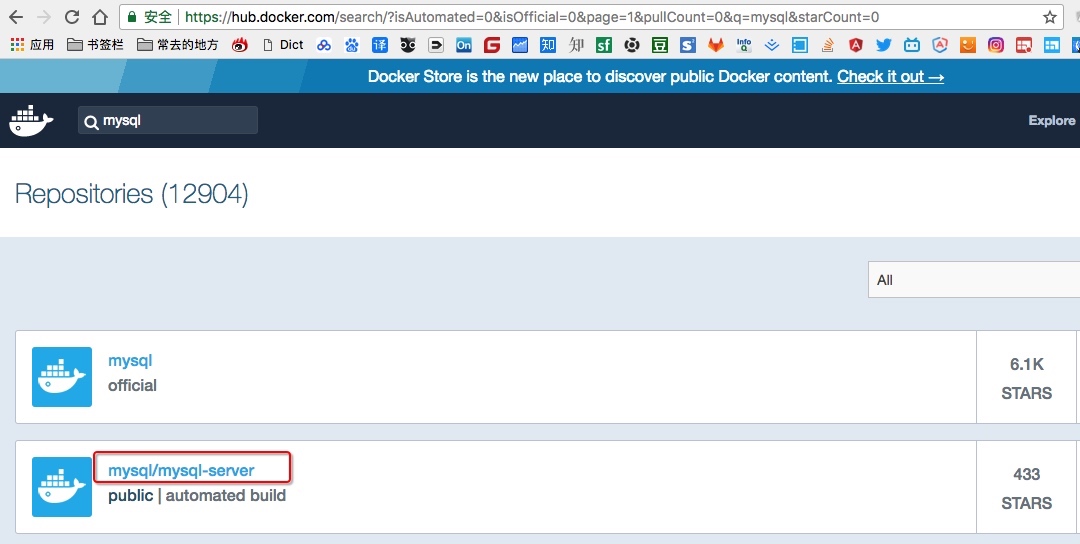Screen dimensions: 1080x544
Task: Open the green 豆 Douban bookmark
Action: coord(660,45)
